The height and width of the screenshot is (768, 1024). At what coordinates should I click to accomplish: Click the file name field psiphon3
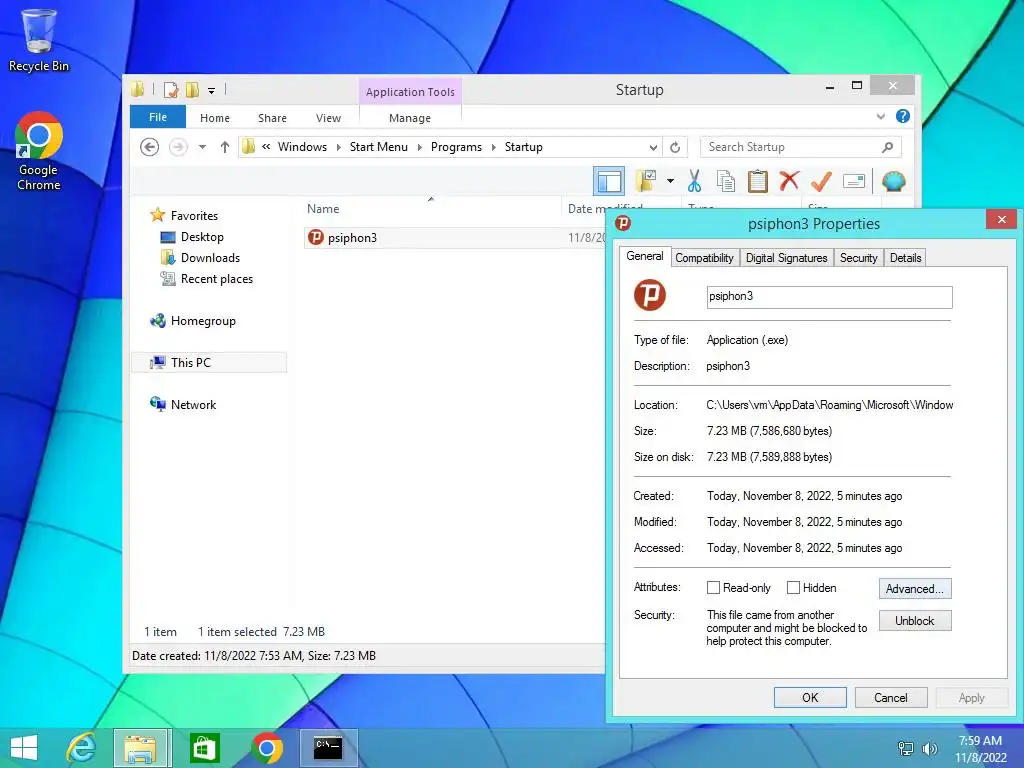[829, 297]
